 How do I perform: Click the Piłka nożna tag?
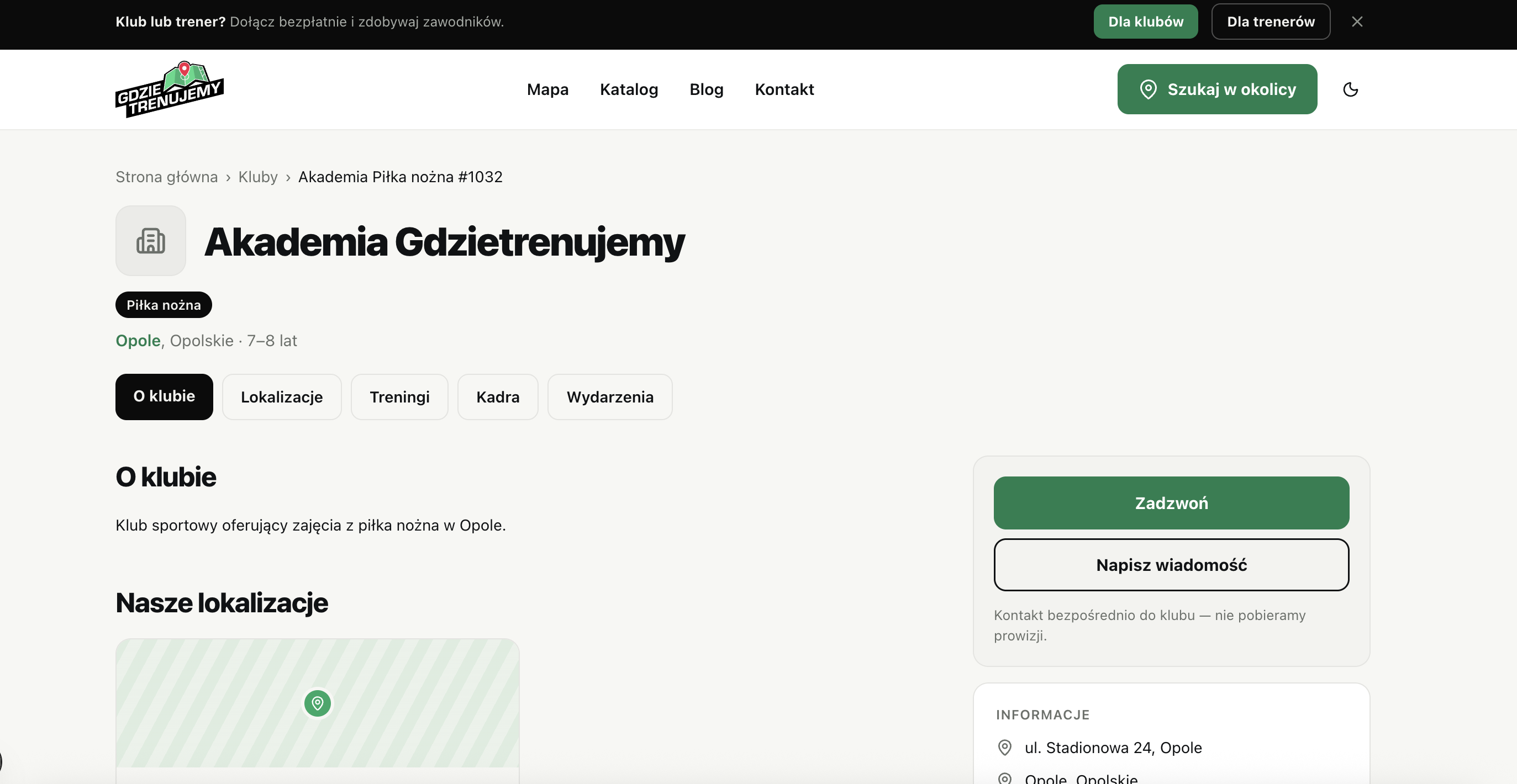click(164, 305)
